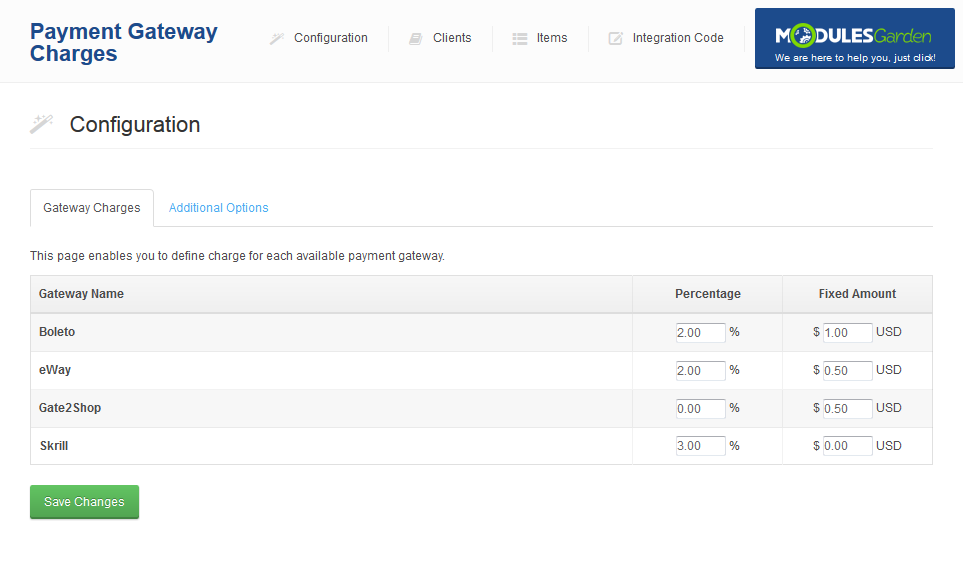963x569 pixels.
Task: Click the Items list icon
Action: [520, 39]
